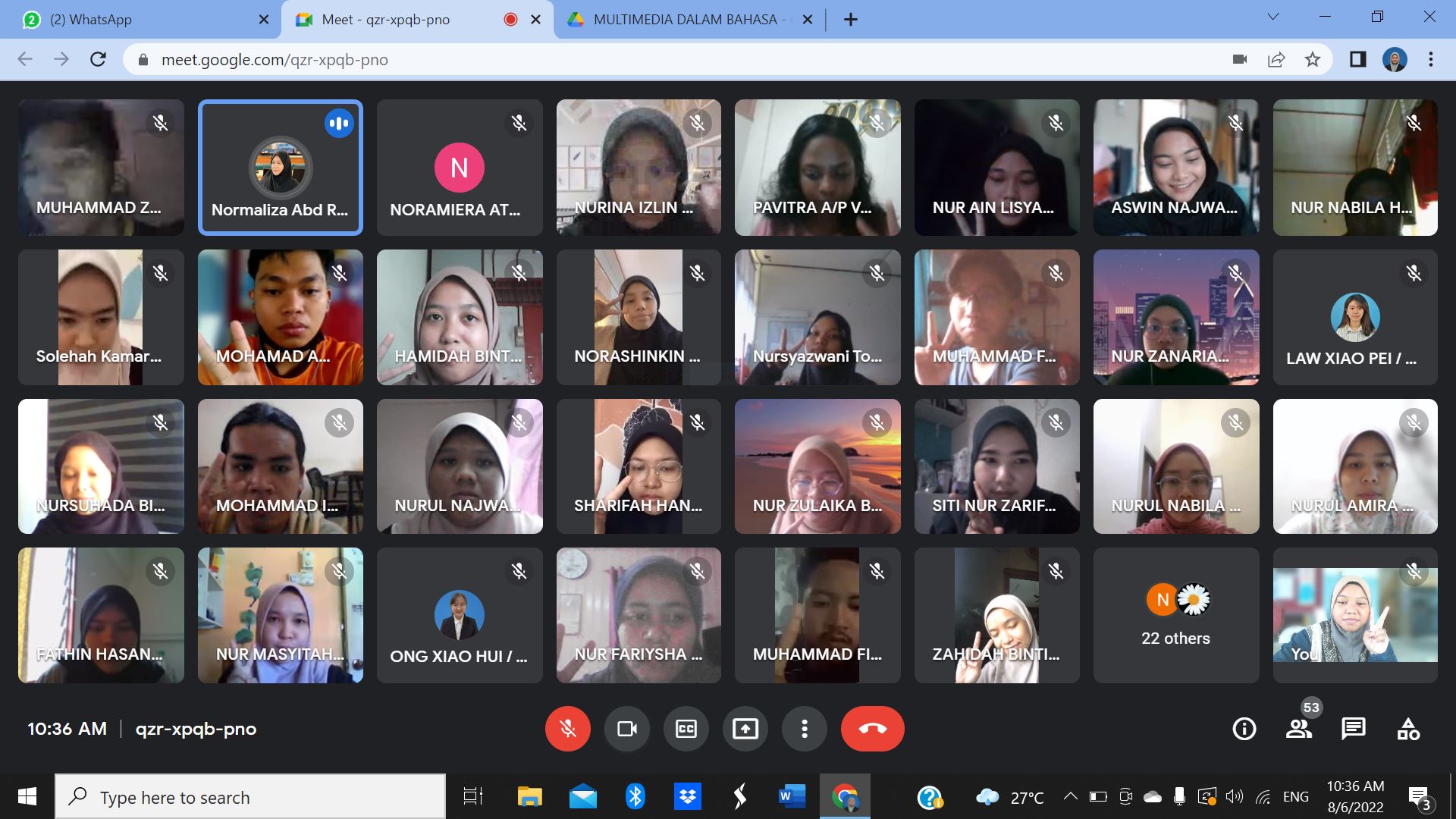This screenshot has width=1456, height=819.
Task: Switch to WhatsApp browser tab
Action: pyautogui.click(x=144, y=20)
